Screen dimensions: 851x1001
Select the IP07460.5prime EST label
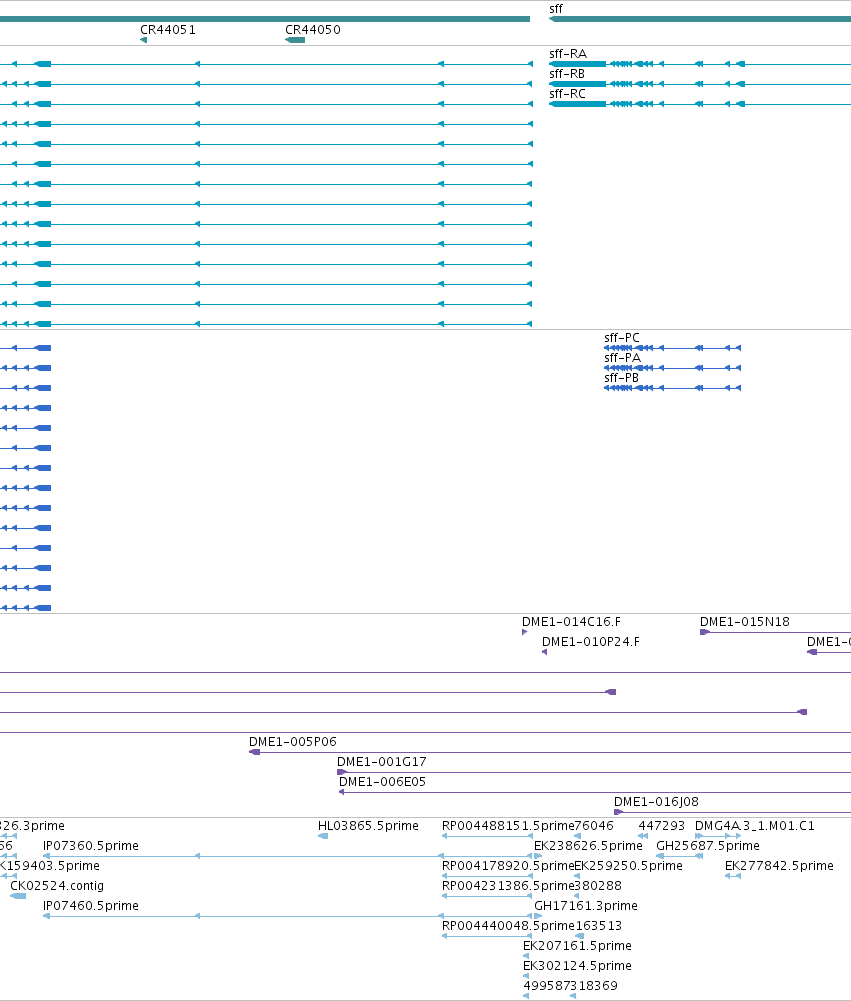click(91, 906)
